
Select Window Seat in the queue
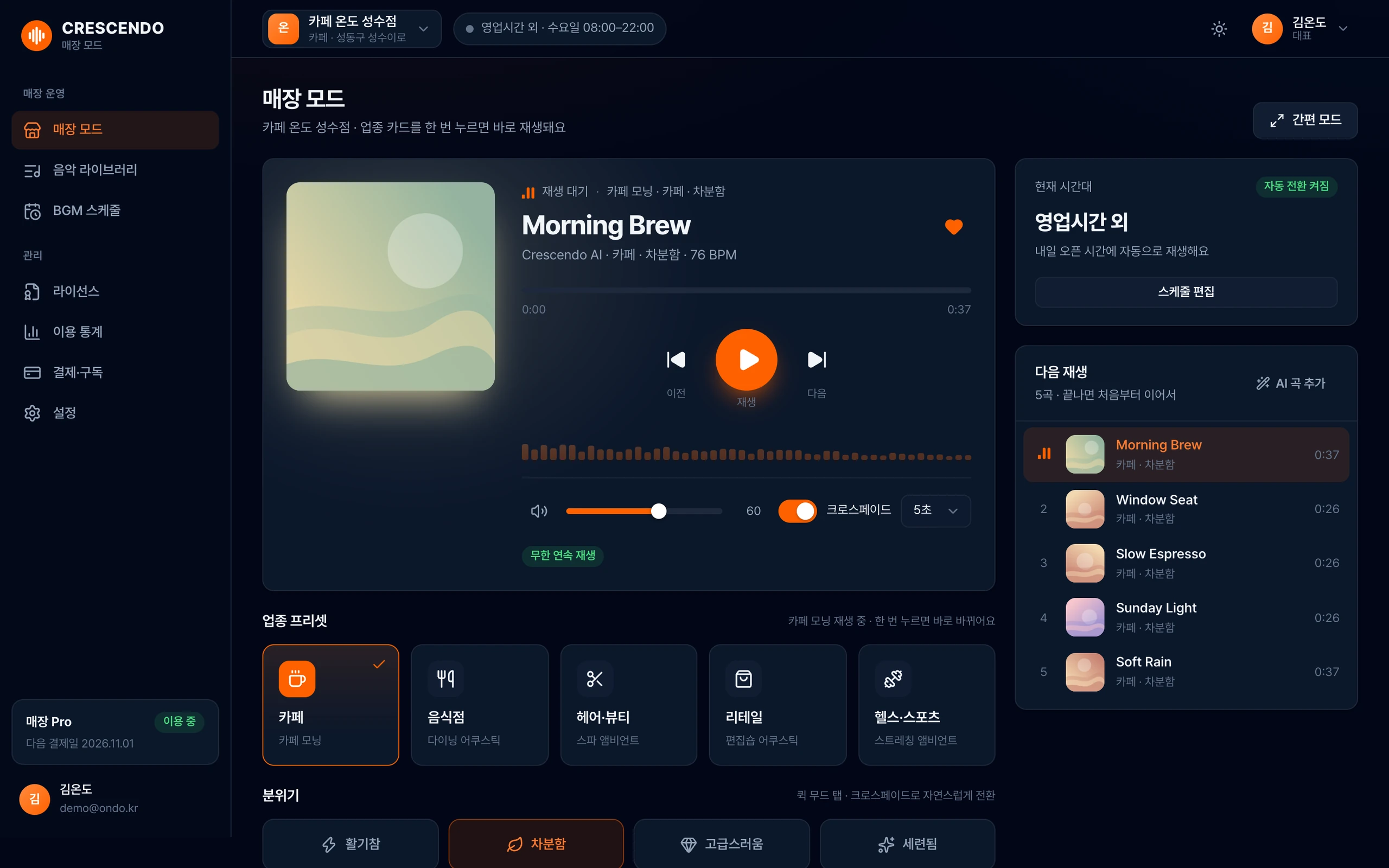[x=1186, y=509]
